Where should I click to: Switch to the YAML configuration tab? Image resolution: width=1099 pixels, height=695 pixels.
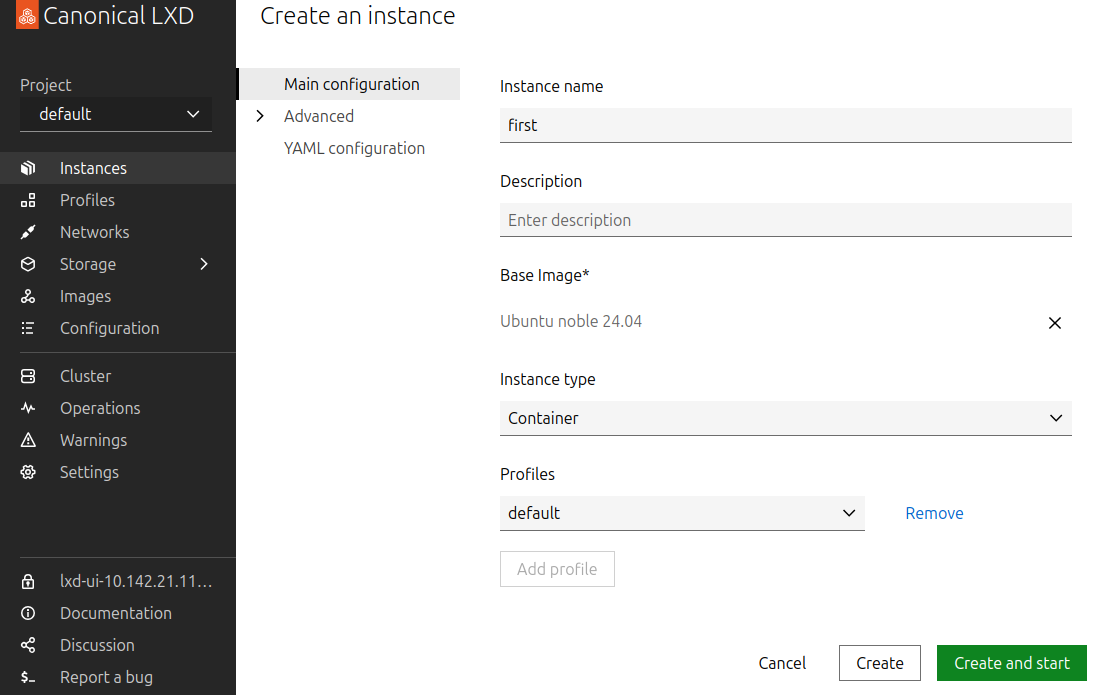pos(354,148)
